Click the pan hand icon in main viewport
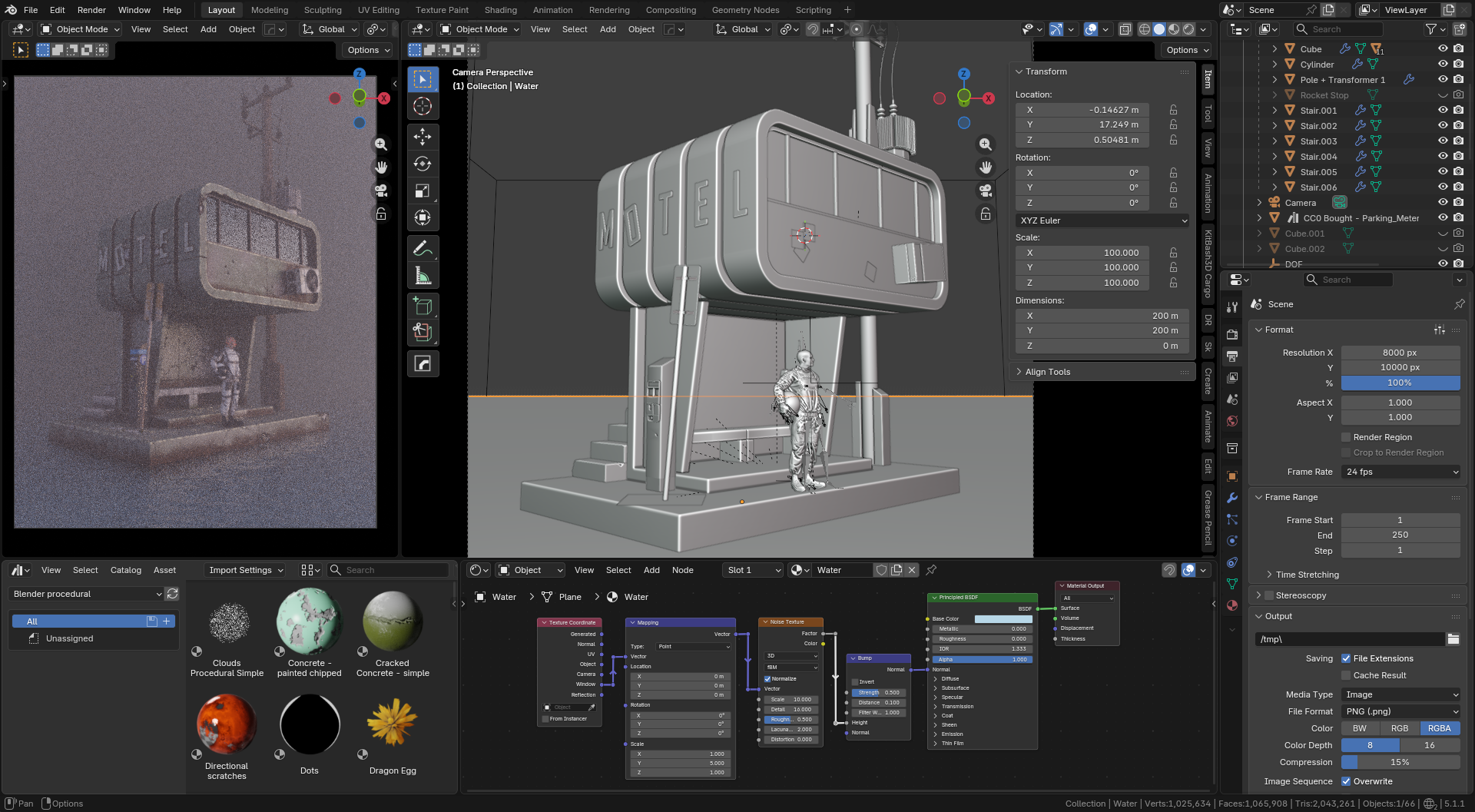Image resolution: width=1475 pixels, height=812 pixels. [x=986, y=167]
